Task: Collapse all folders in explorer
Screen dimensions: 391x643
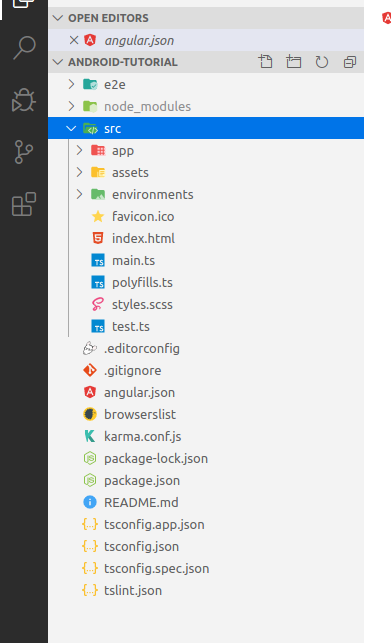Action: tap(350, 62)
